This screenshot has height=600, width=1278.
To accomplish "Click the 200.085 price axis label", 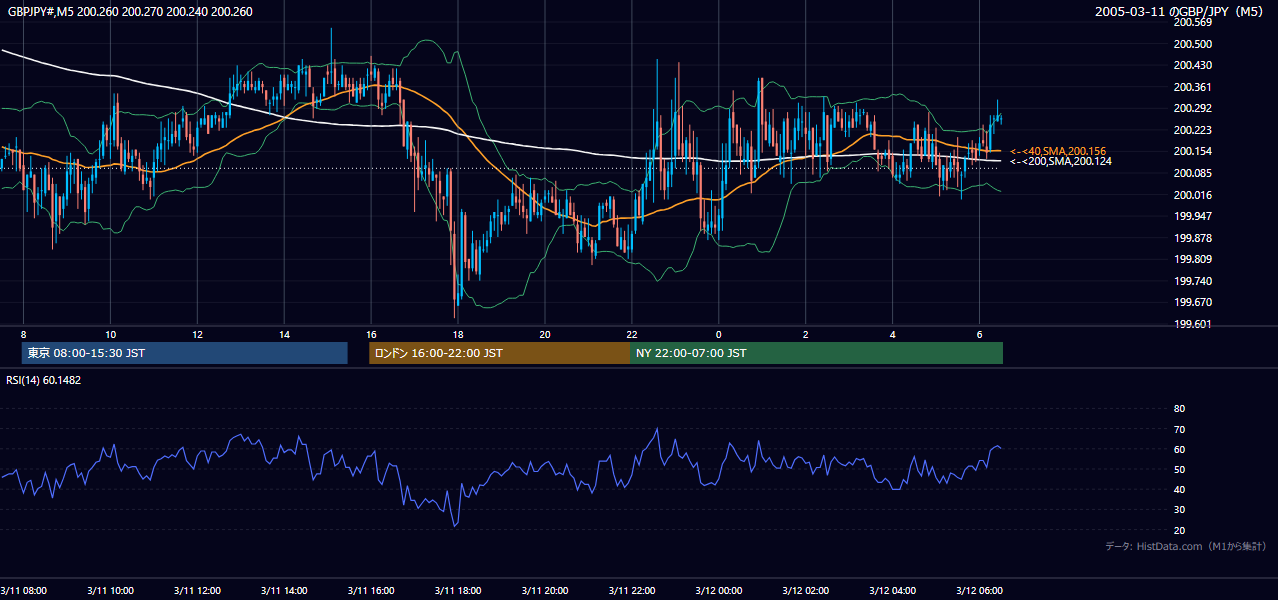I will pos(1193,173).
